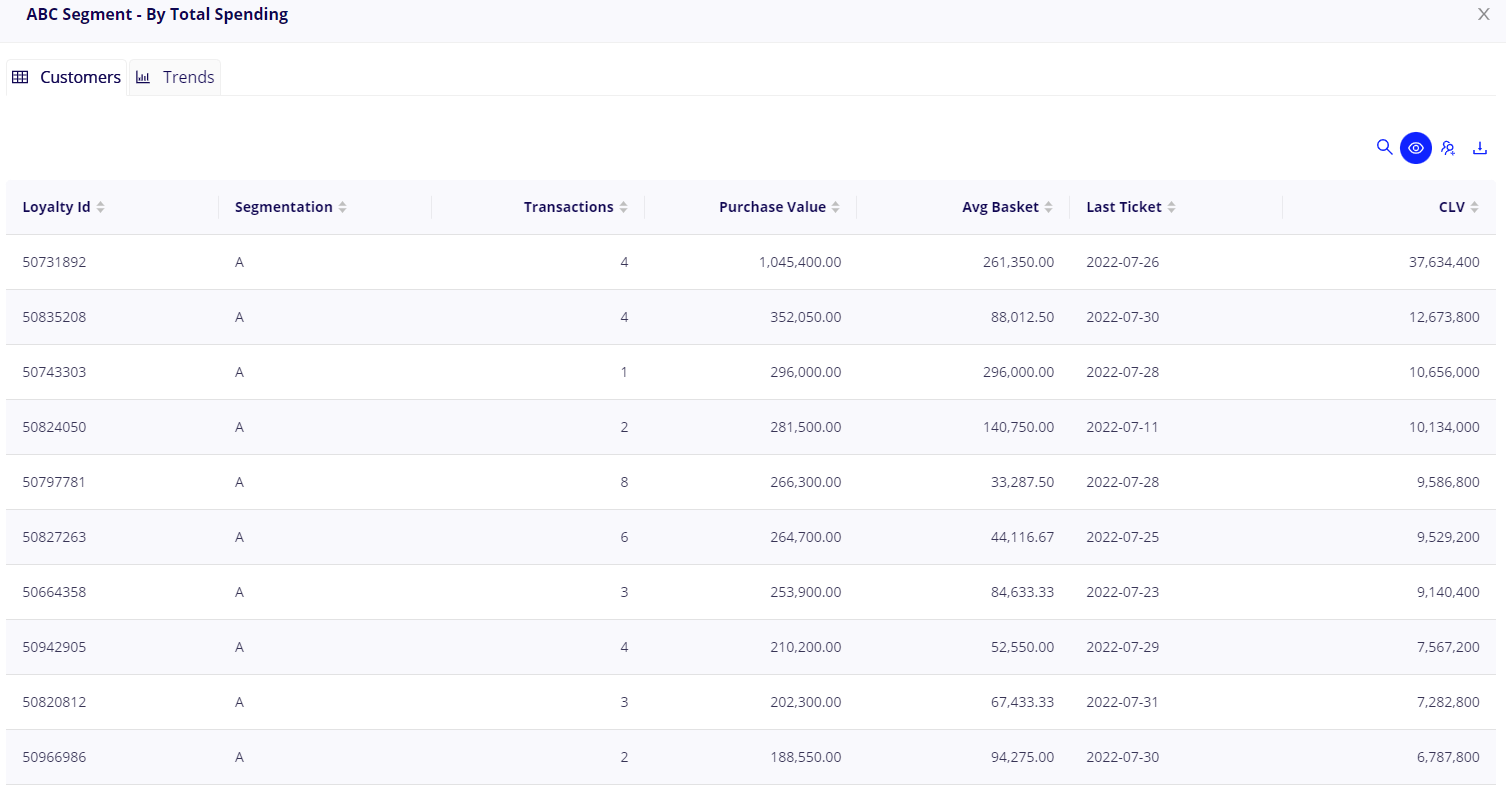The width and height of the screenshot is (1506, 790).
Task: Click the dialog title ABC Segment
Action: (157, 15)
